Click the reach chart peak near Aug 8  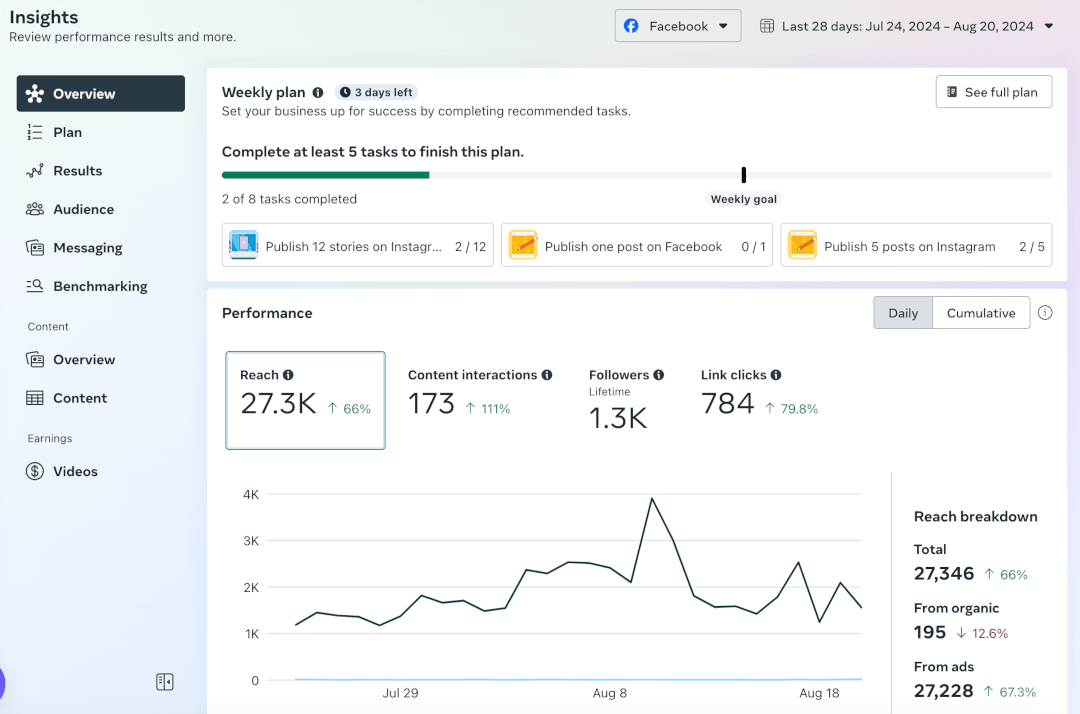point(652,498)
